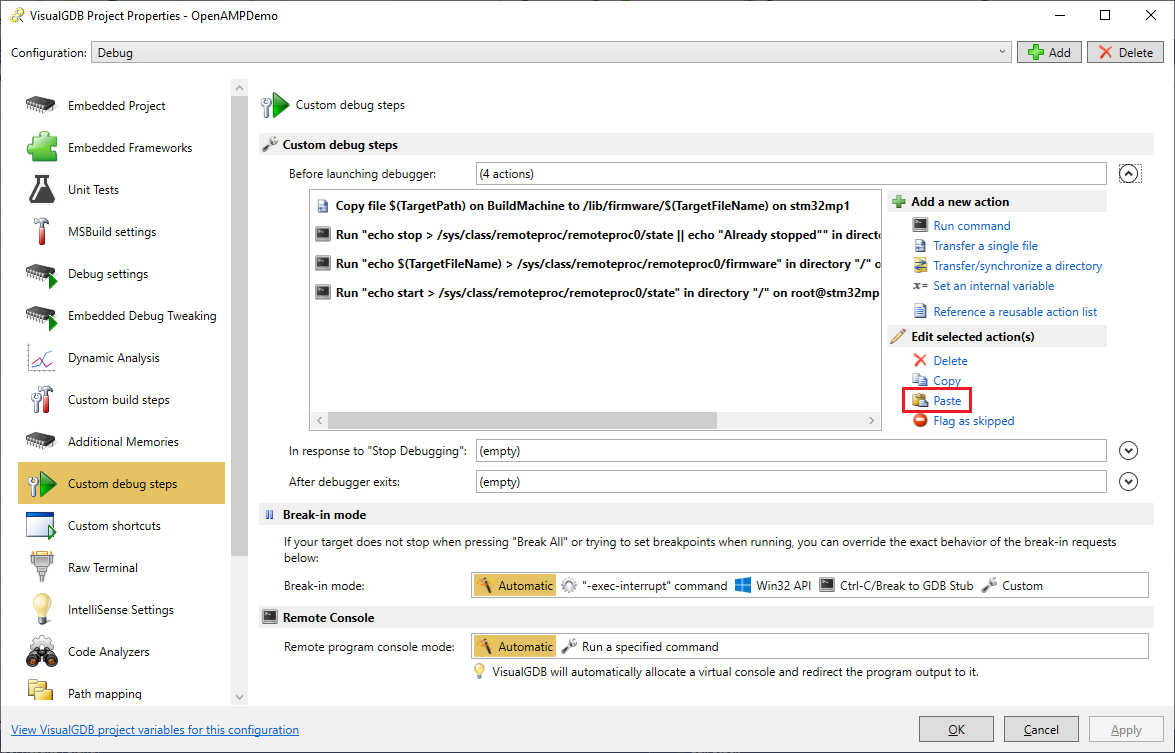Expand the Stop Debugging response actions
This screenshot has width=1175, height=753.
(x=1129, y=451)
